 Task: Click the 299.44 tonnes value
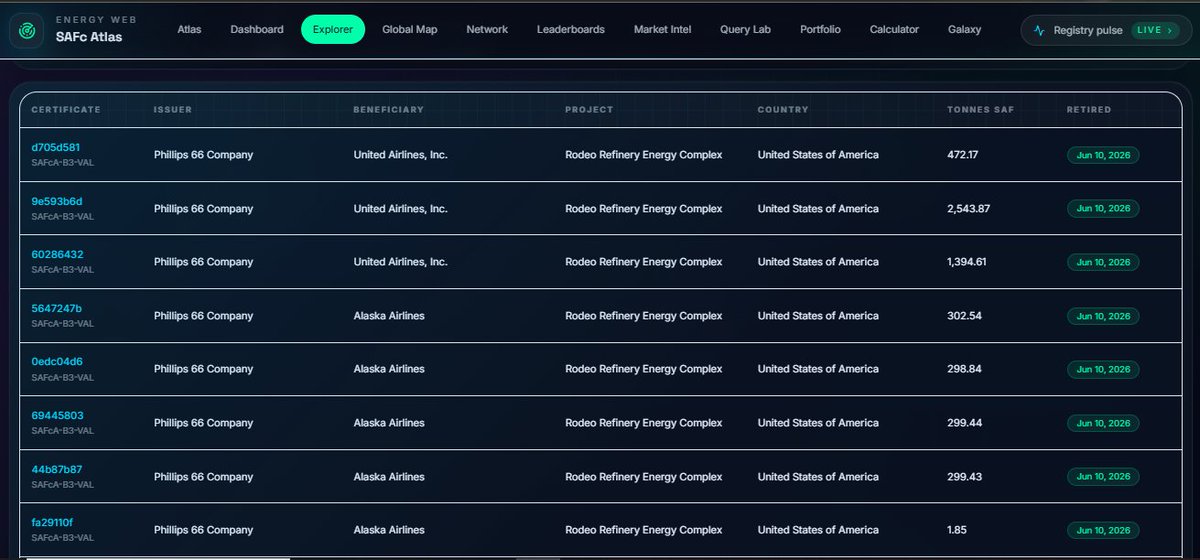[x=965, y=423]
